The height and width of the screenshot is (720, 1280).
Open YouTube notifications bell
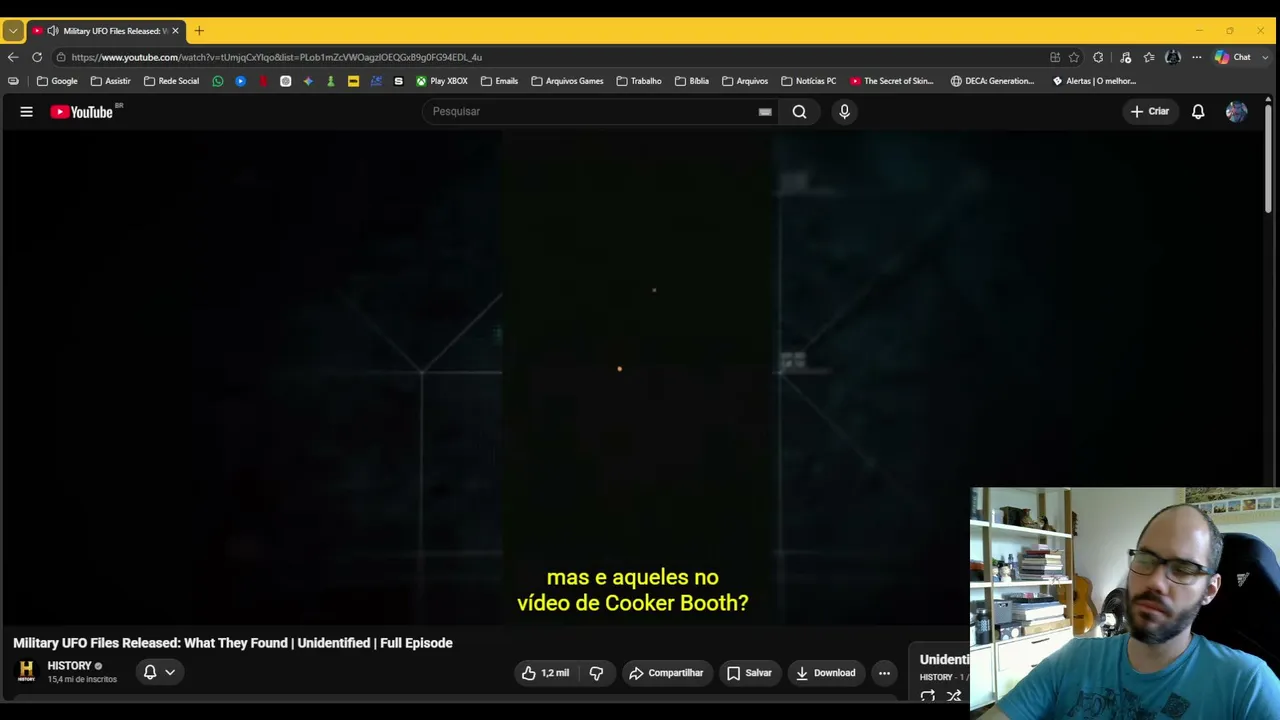pyautogui.click(x=1198, y=112)
